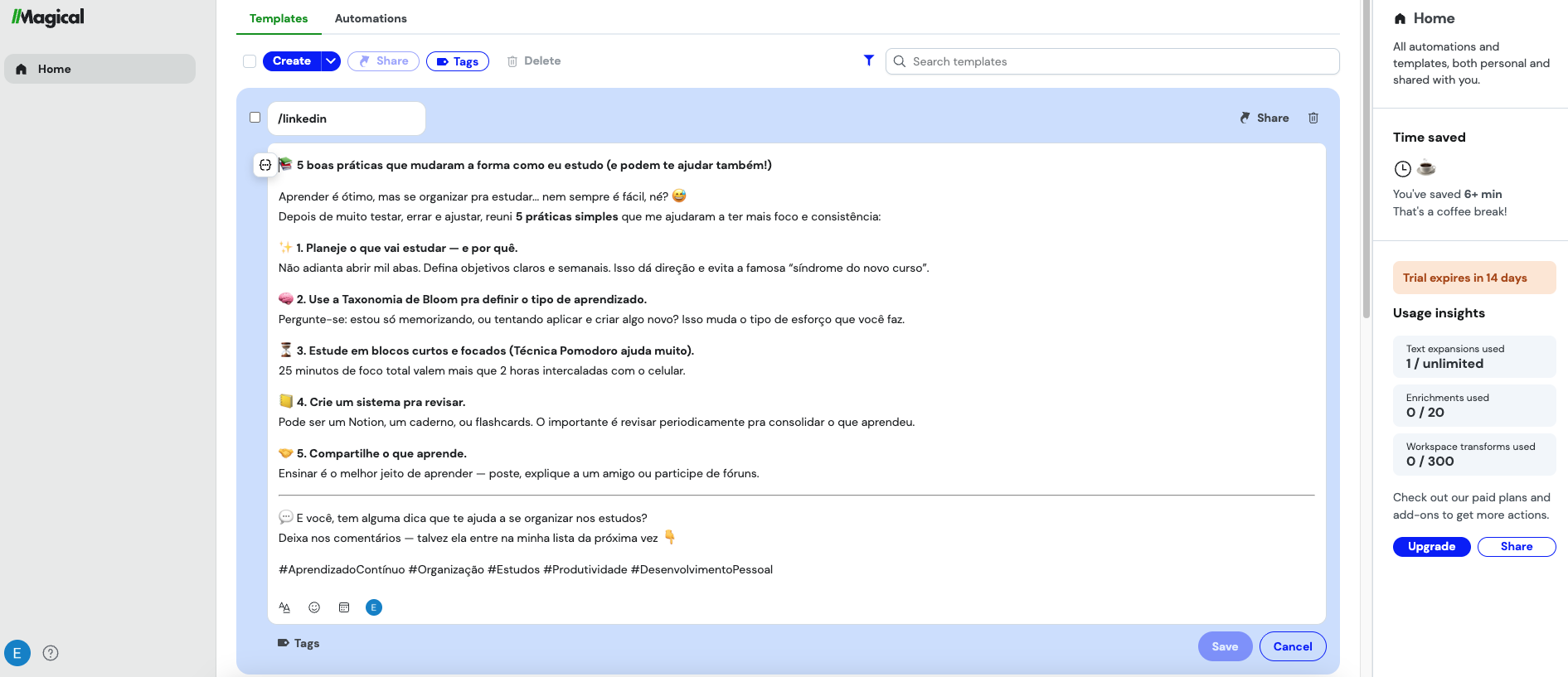1568x677 pixels.
Task: Open the user account avatar menu
Action: pyautogui.click(x=17, y=653)
